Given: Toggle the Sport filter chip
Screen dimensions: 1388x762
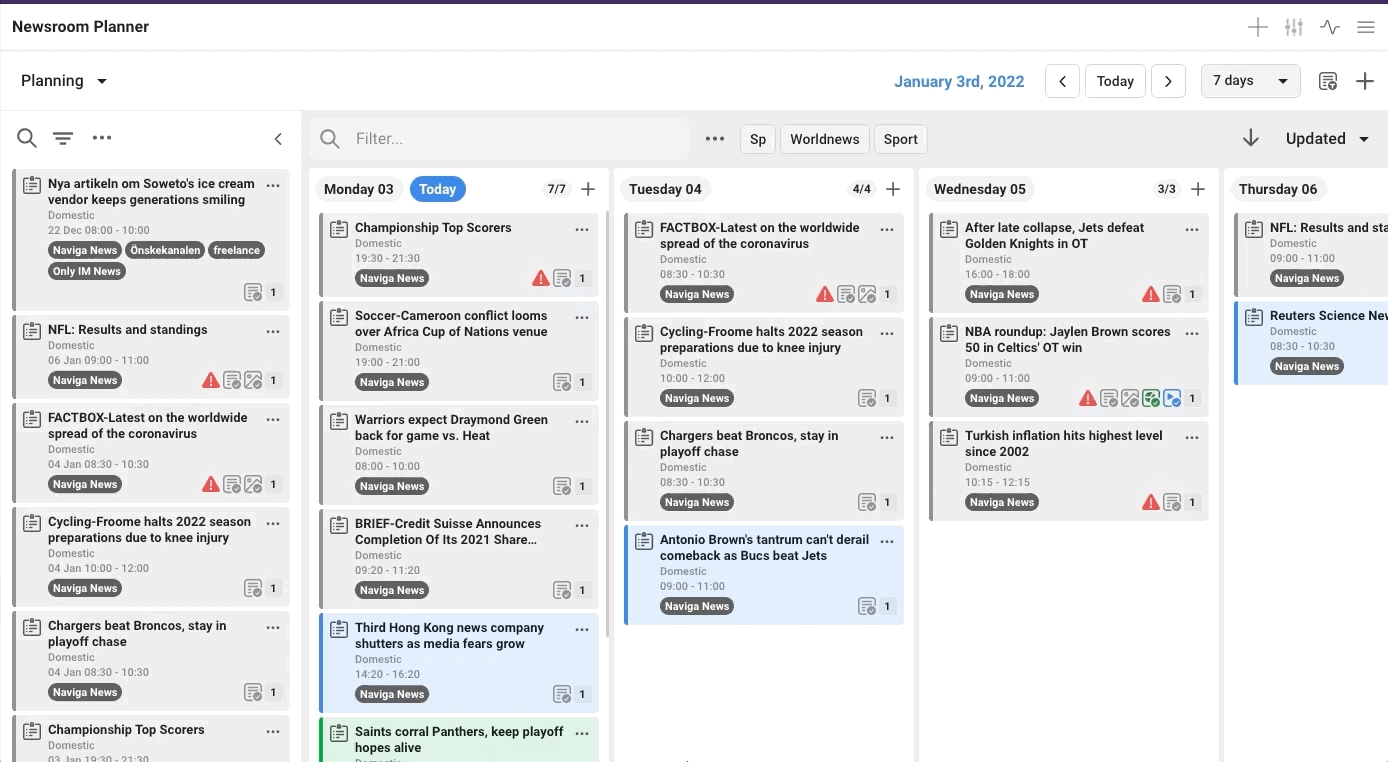Looking at the screenshot, I should click(900, 139).
